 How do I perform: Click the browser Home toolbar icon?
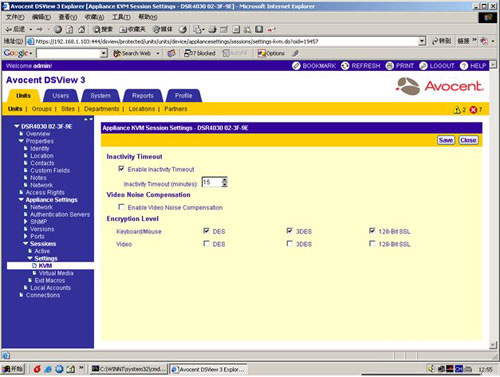pos(81,29)
